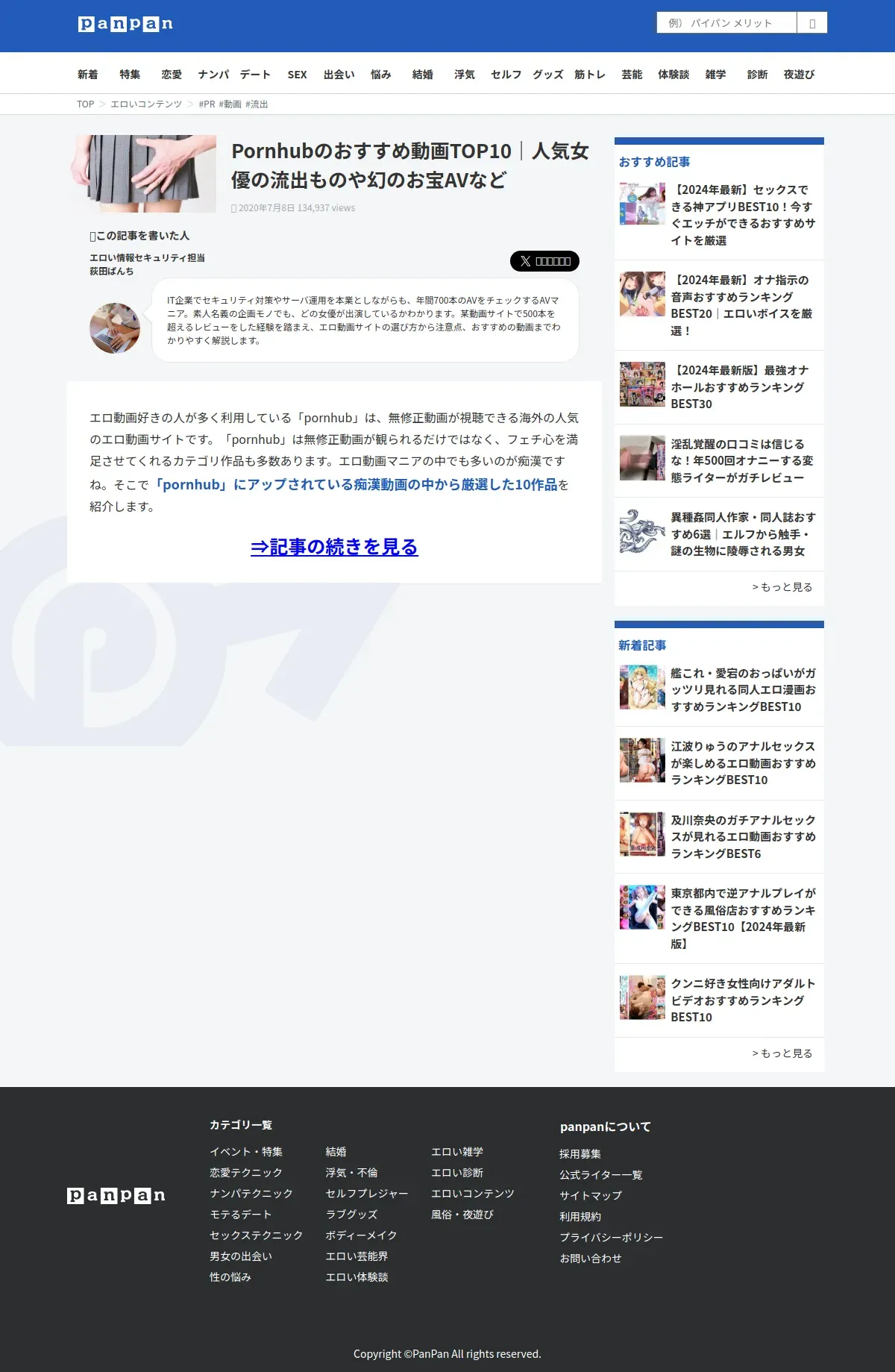This screenshot has height=1372, width=895.
Task: Open the footer お問い合わせ link
Action: point(591,1259)
